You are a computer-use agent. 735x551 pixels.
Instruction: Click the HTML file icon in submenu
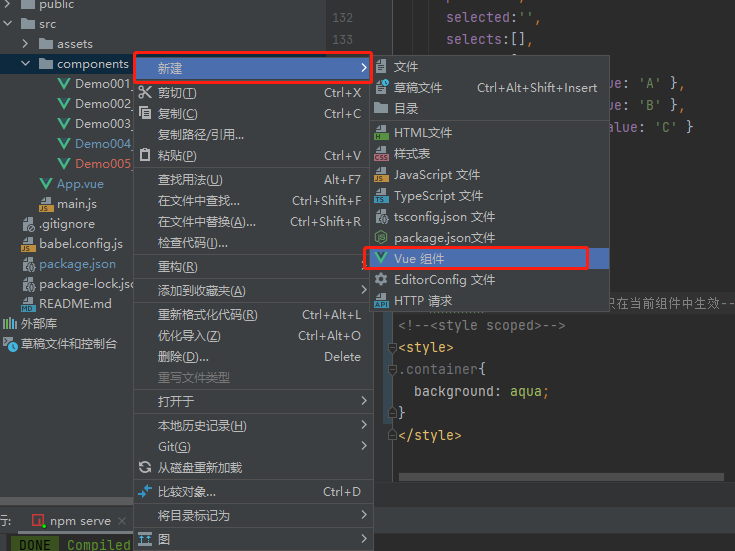[381, 133]
